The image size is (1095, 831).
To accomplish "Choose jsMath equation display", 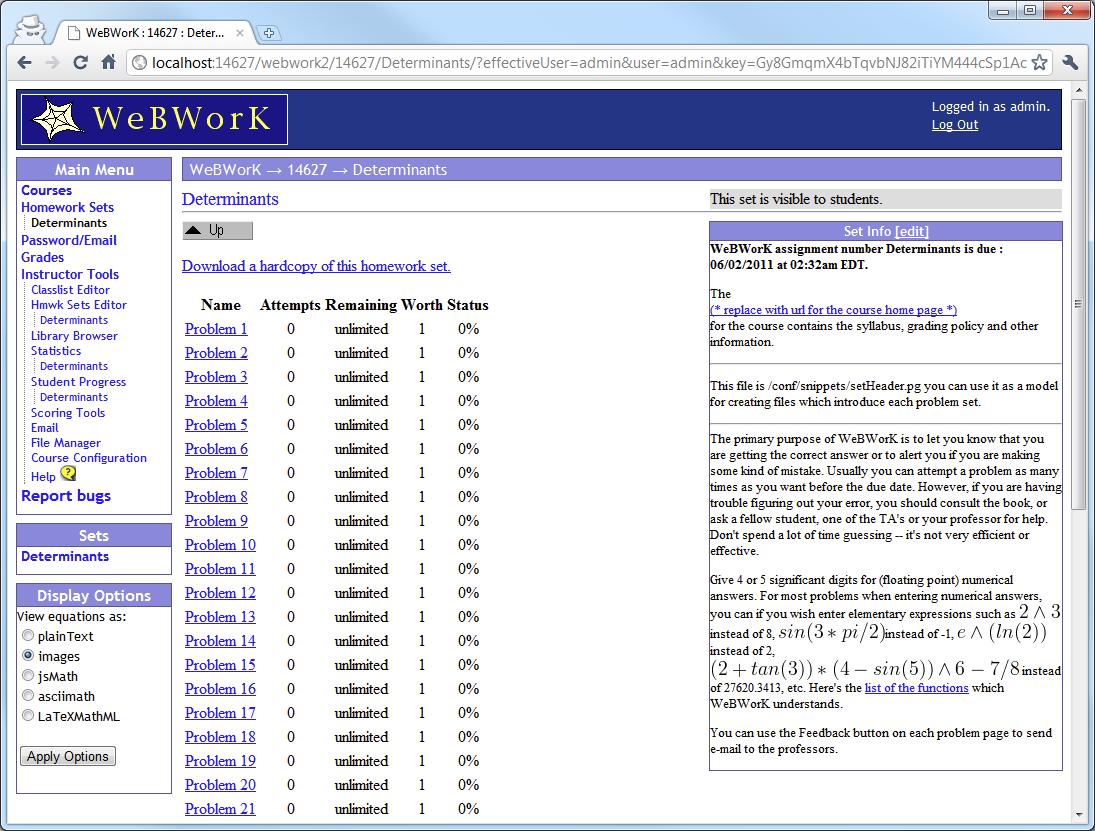I will [28, 675].
